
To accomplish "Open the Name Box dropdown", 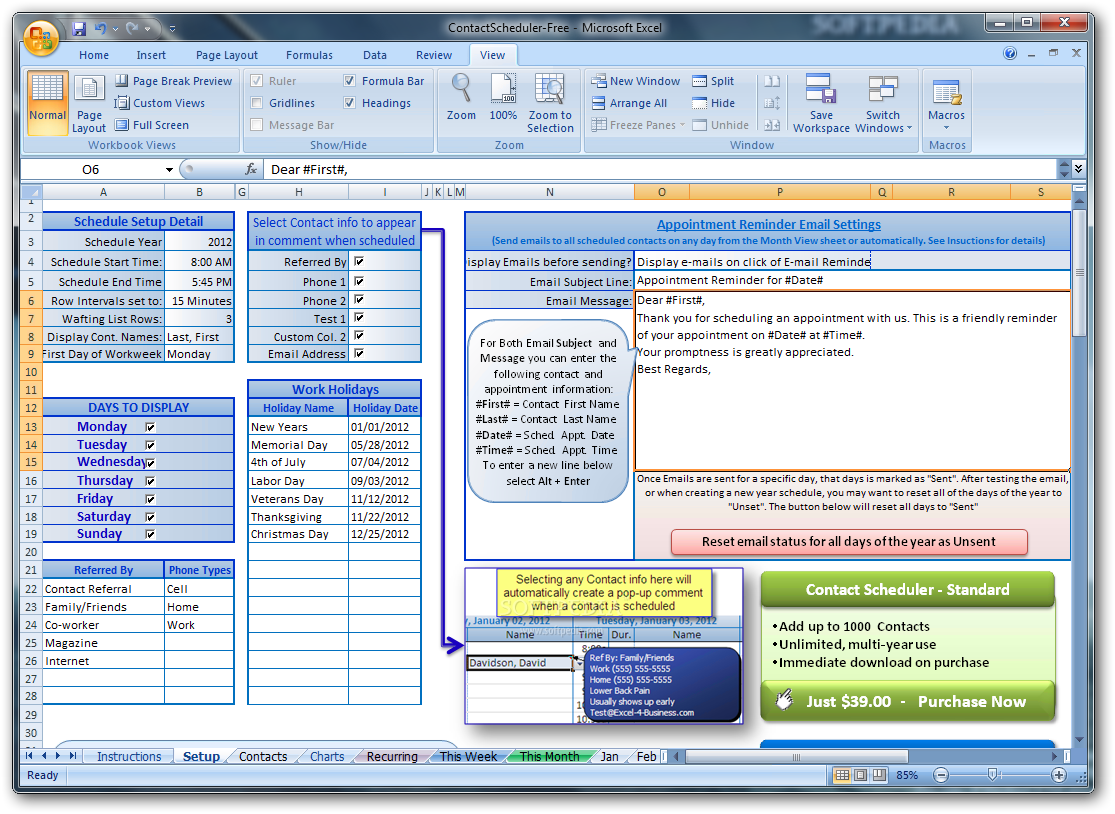I will coord(169,169).
